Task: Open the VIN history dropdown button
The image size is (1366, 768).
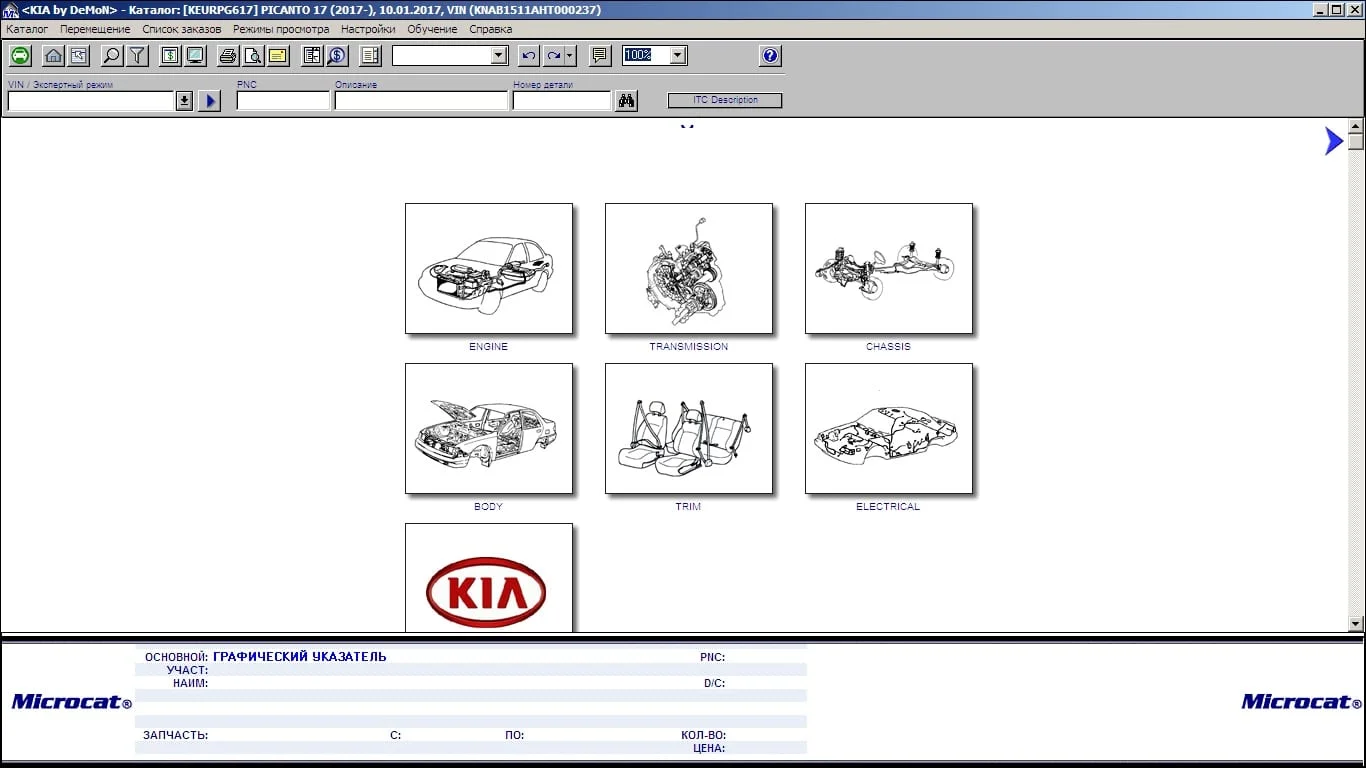Action: coord(184,101)
